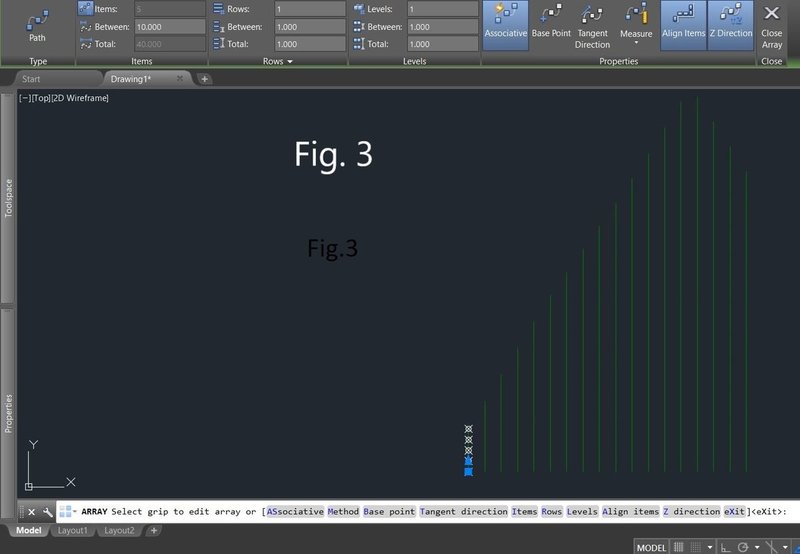Choose ASsociative option in command line
The height and width of the screenshot is (554, 800).
(x=295, y=512)
